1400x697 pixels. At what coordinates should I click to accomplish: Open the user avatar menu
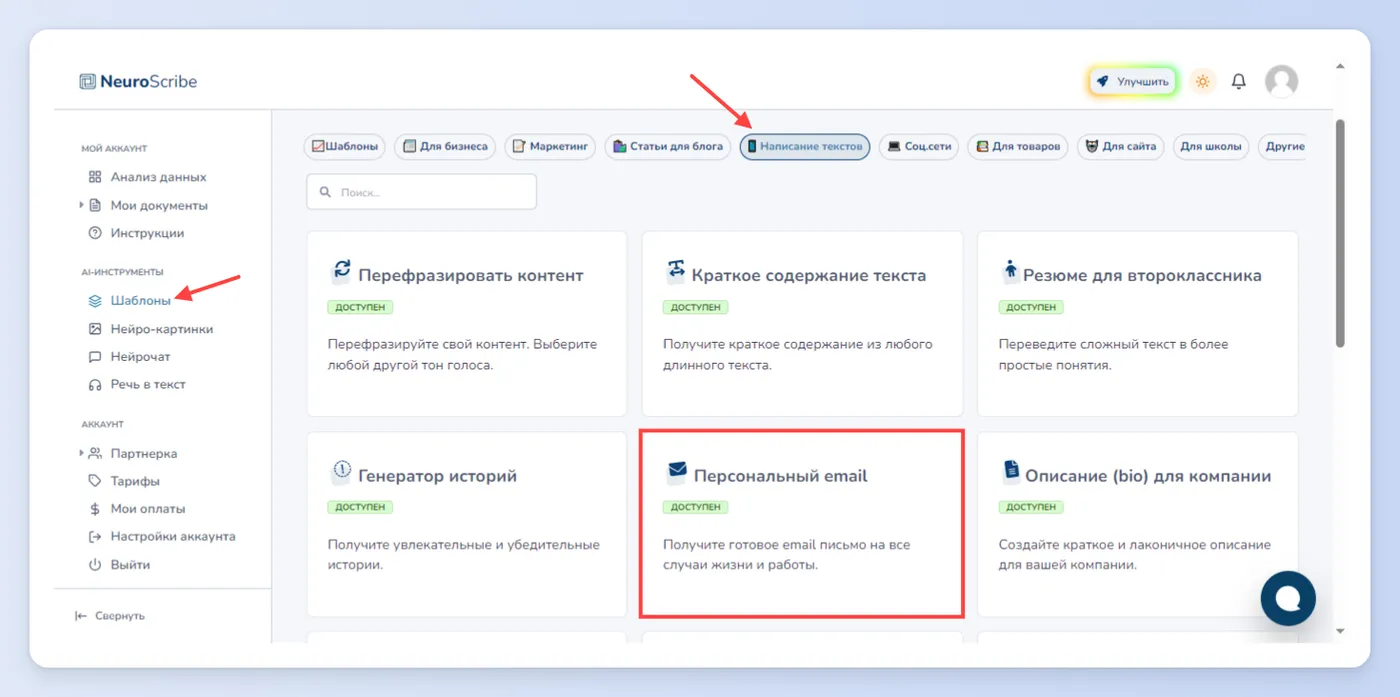(x=1281, y=81)
